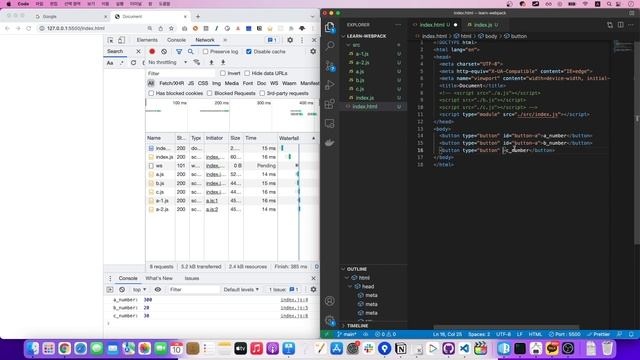Toggle the console sidebar panel icon

[x=110, y=289]
